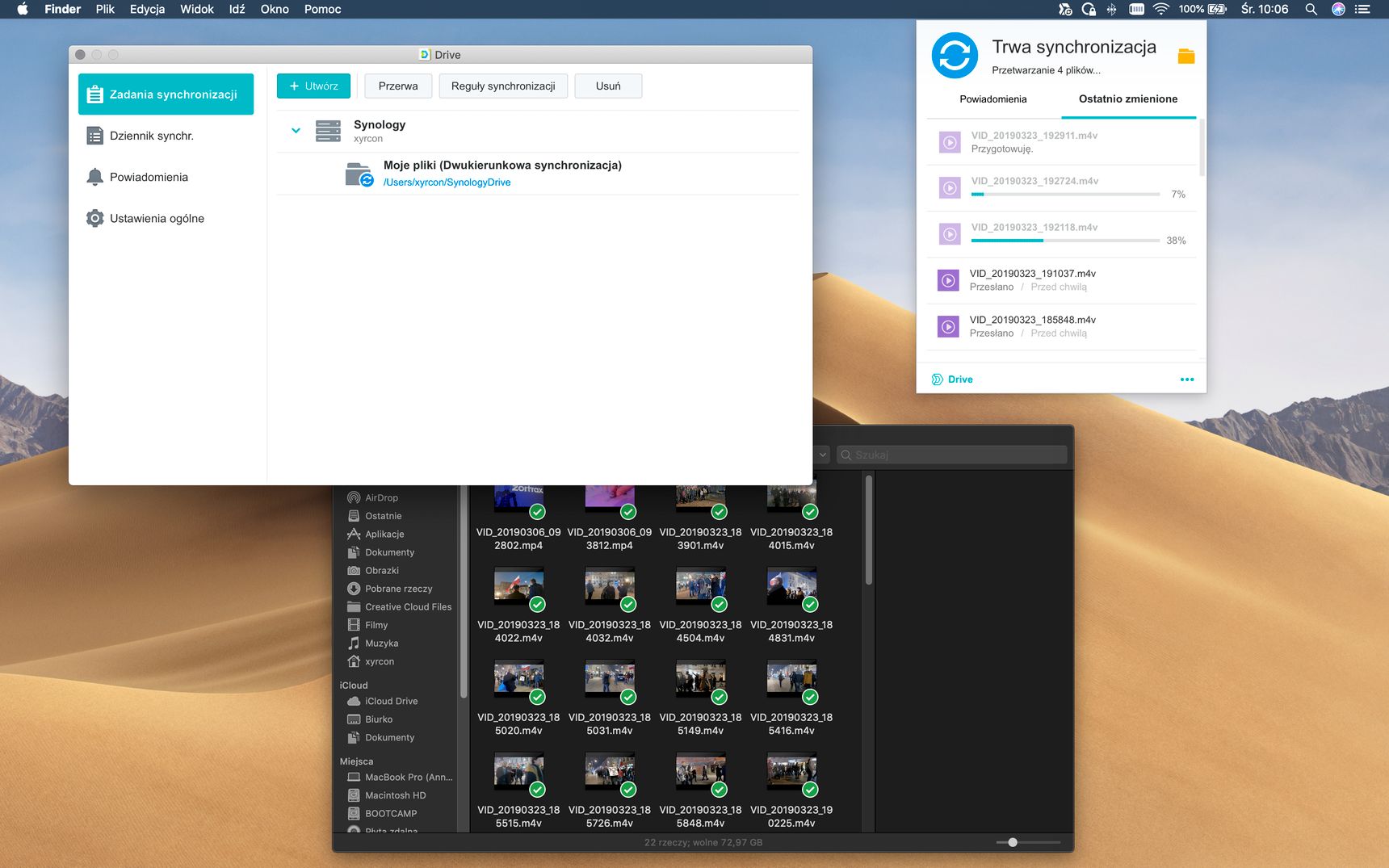Select the Moje pliki sync folder icon
1389x868 pixels.
tap(359, 174)
